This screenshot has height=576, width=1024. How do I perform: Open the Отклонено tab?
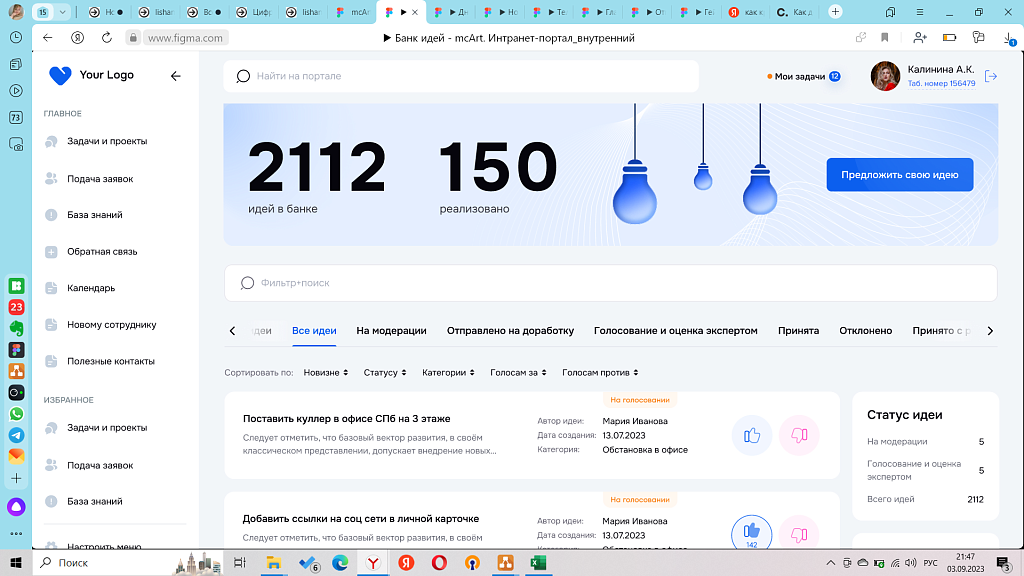(x=865, y=330)
